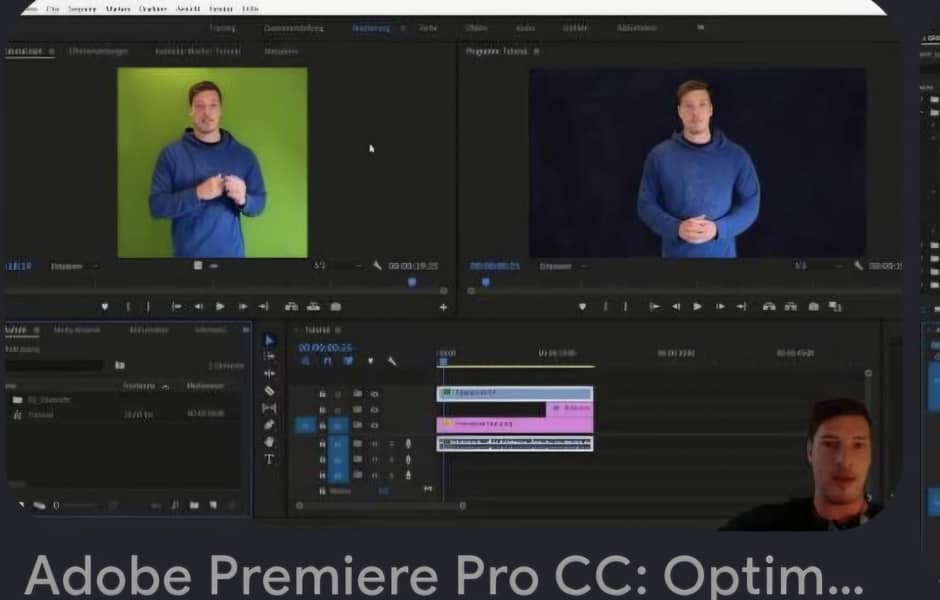Screen dimensions: 940x600
Task: Select the Slip tool
Action: pos(269,408)
